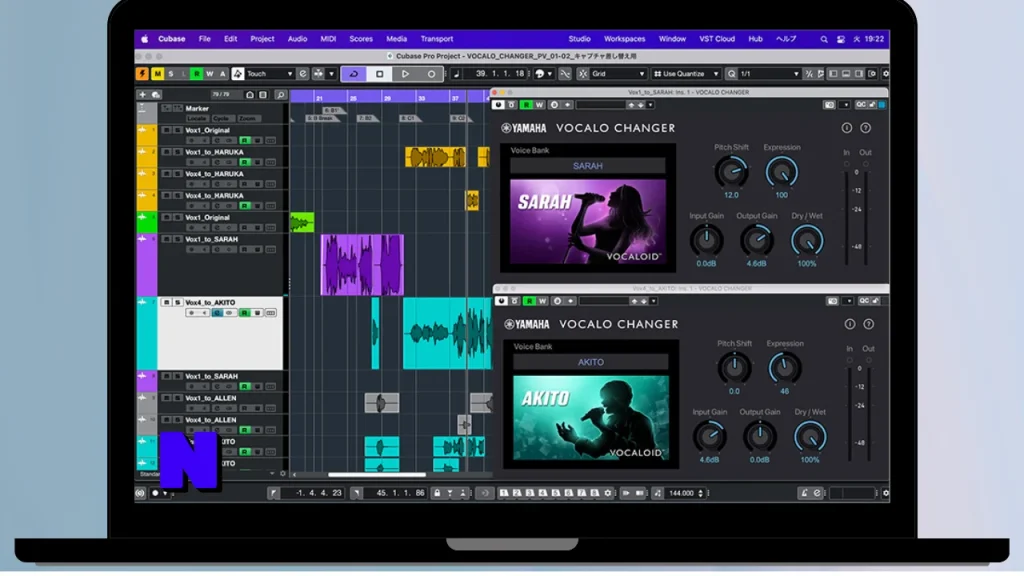Open the Touch automation mode dropdown
The width and height of the screenshot is (1024, 576).
269,74
